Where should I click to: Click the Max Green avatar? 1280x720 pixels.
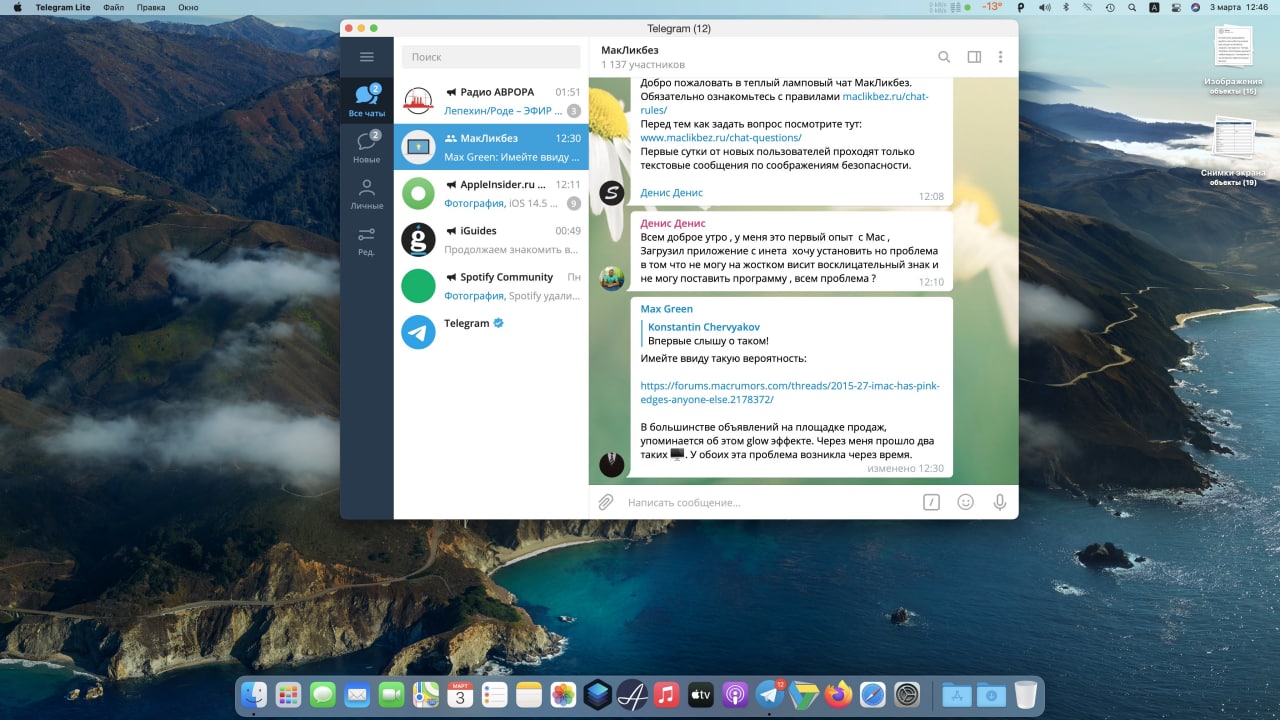612,464
